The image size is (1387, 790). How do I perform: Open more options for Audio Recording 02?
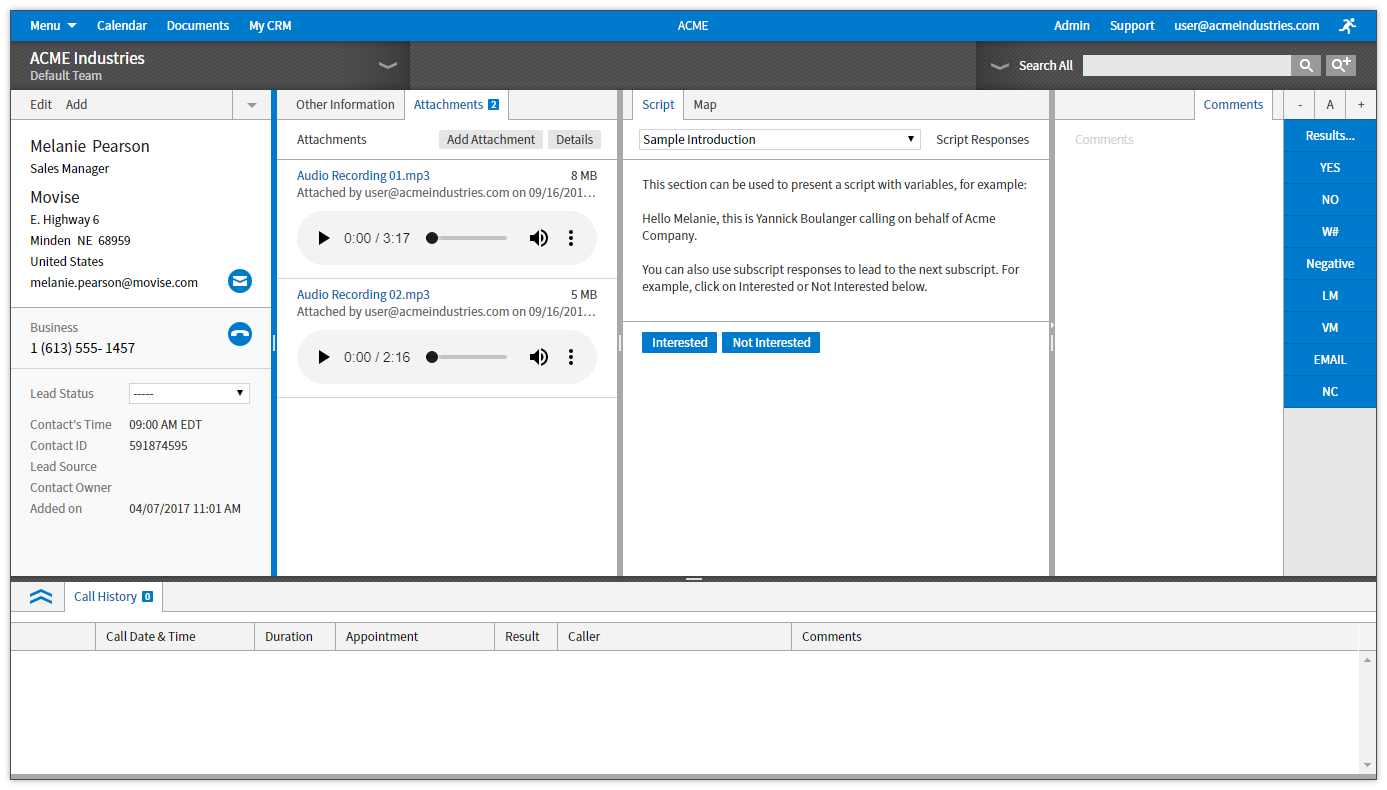[571, 357]
